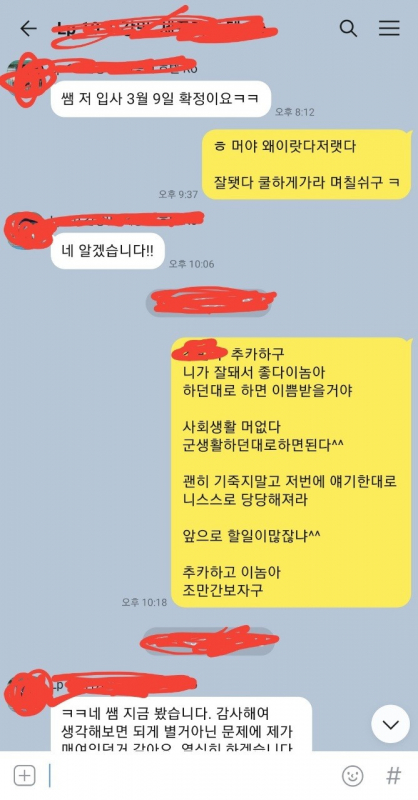Open the emoticon smiley picker
This screenshot has width=418, height=800.
click(x=352, y=776)
